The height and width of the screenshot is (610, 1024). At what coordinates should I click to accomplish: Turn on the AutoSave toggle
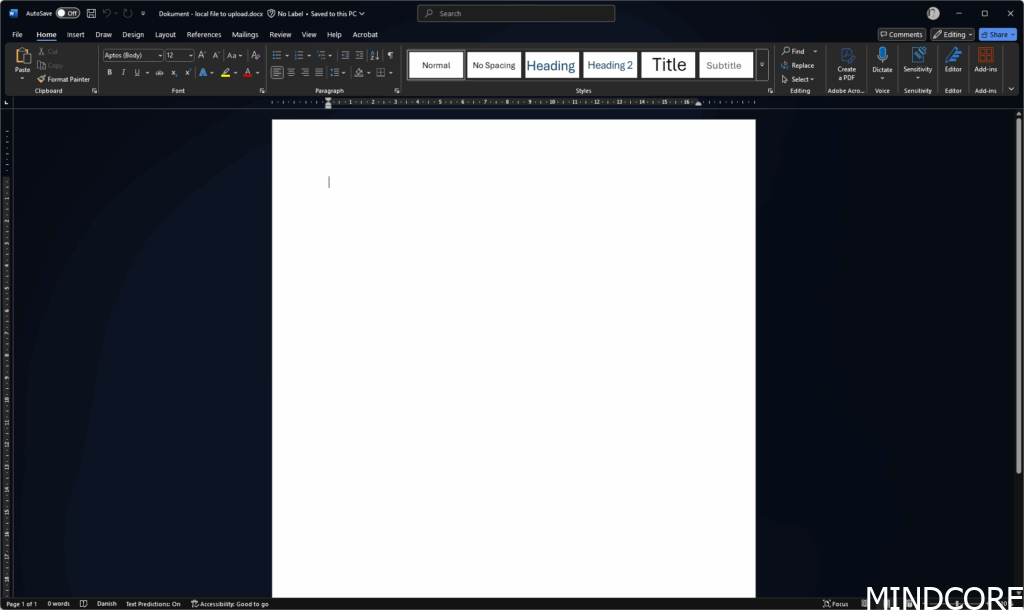coord(67,13)
